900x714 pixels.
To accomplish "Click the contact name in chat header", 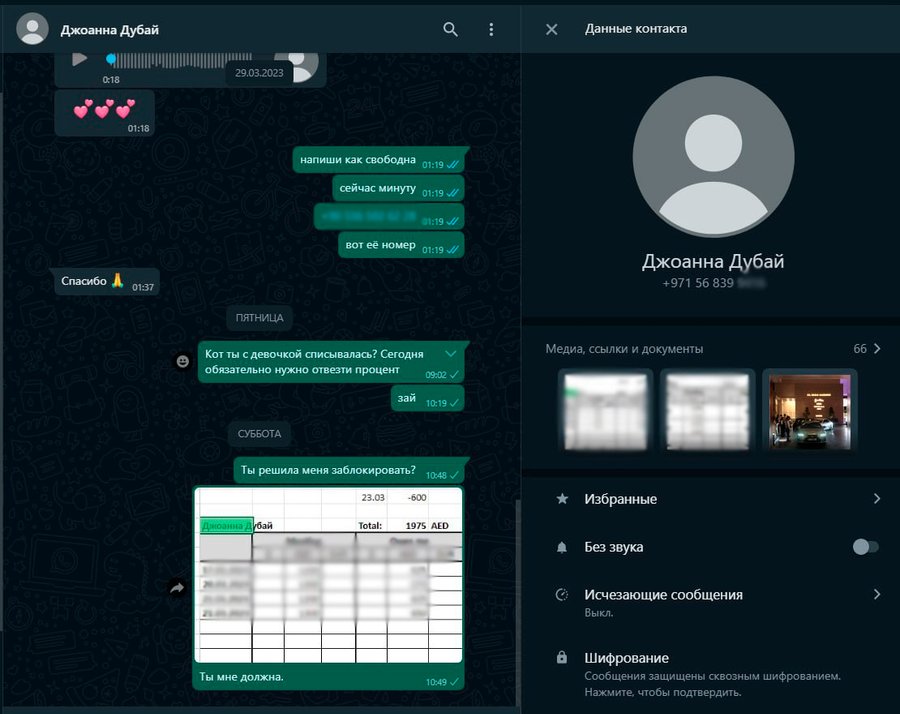I will pos(110,30).
